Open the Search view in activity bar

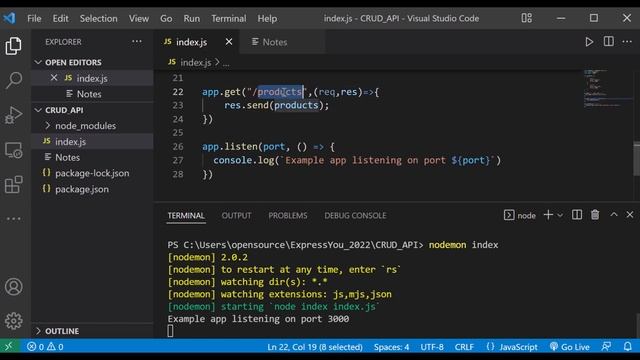point(13,80)
